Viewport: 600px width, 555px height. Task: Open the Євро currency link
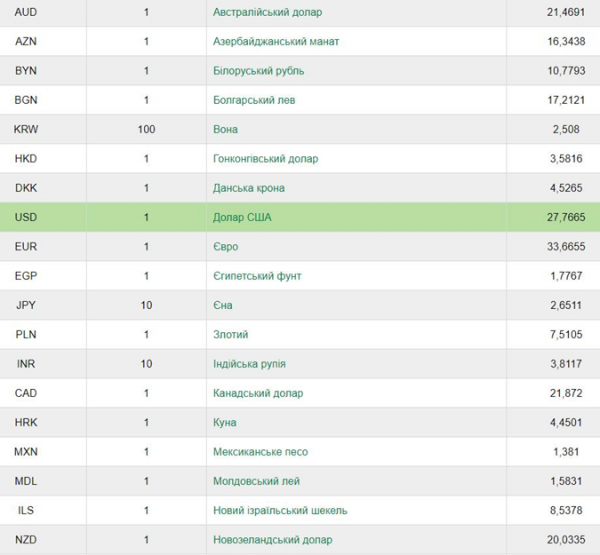[225, 247]
